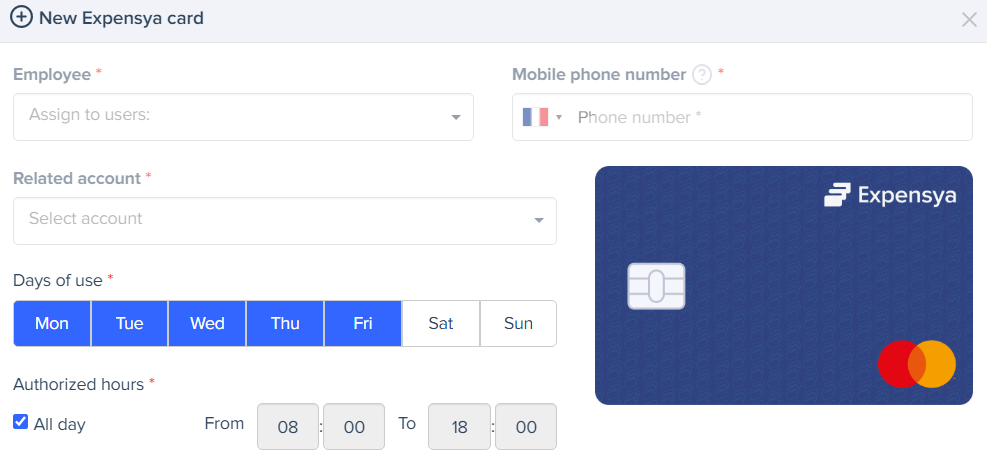Open the country code selector arrow
Screen dimensions: 987x466
click(x=559, y=118)
